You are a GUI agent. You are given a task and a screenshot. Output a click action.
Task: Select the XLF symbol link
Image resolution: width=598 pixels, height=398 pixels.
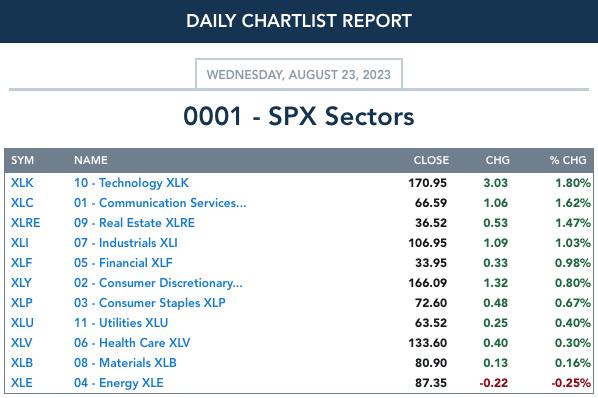(x=21, y=263)
